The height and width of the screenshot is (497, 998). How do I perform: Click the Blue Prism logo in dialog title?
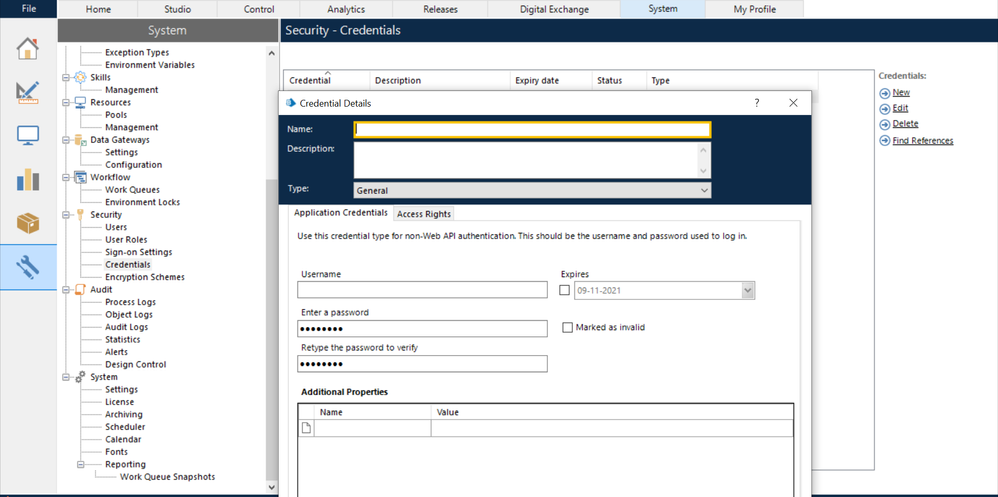292,102
